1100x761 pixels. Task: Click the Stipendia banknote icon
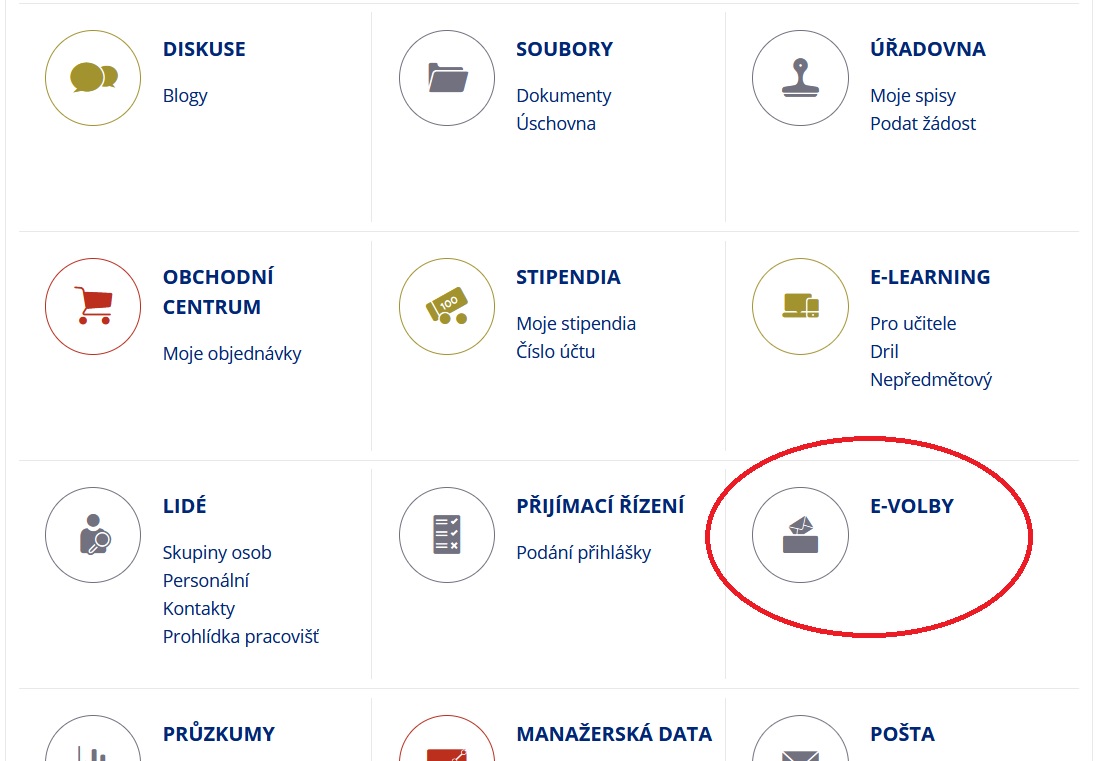point(447,306)
